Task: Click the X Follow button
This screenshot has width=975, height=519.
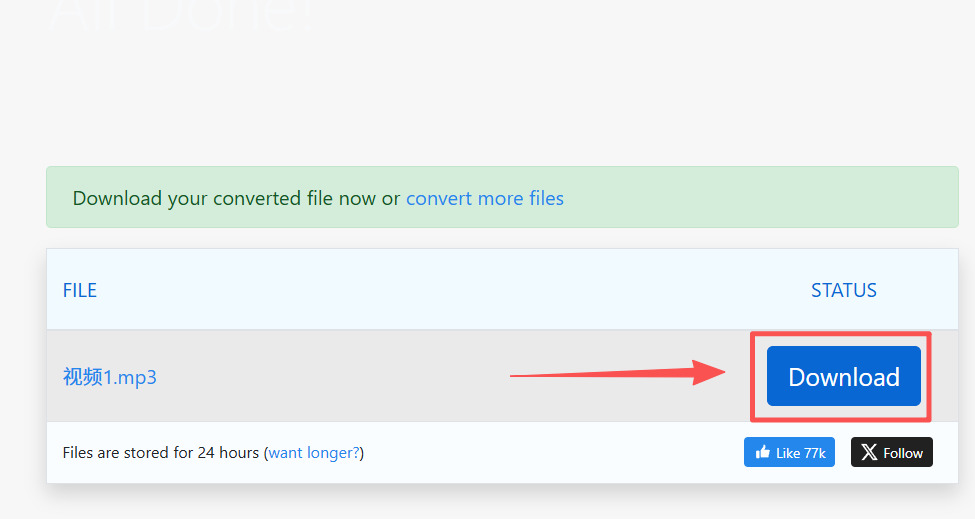Action: 892,452
